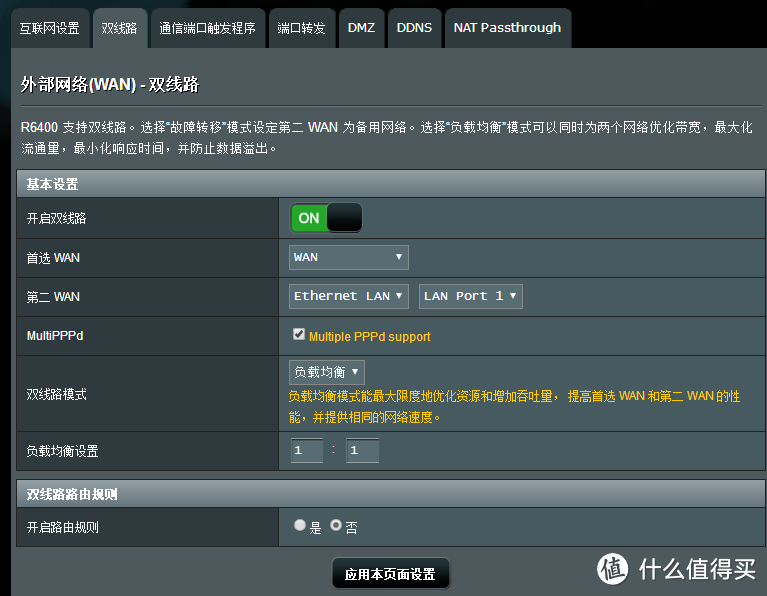The width and height of the screenshot is (767, 596).
Task: Open the 通信端口触发程序 tab
Action: pos(207,28)
